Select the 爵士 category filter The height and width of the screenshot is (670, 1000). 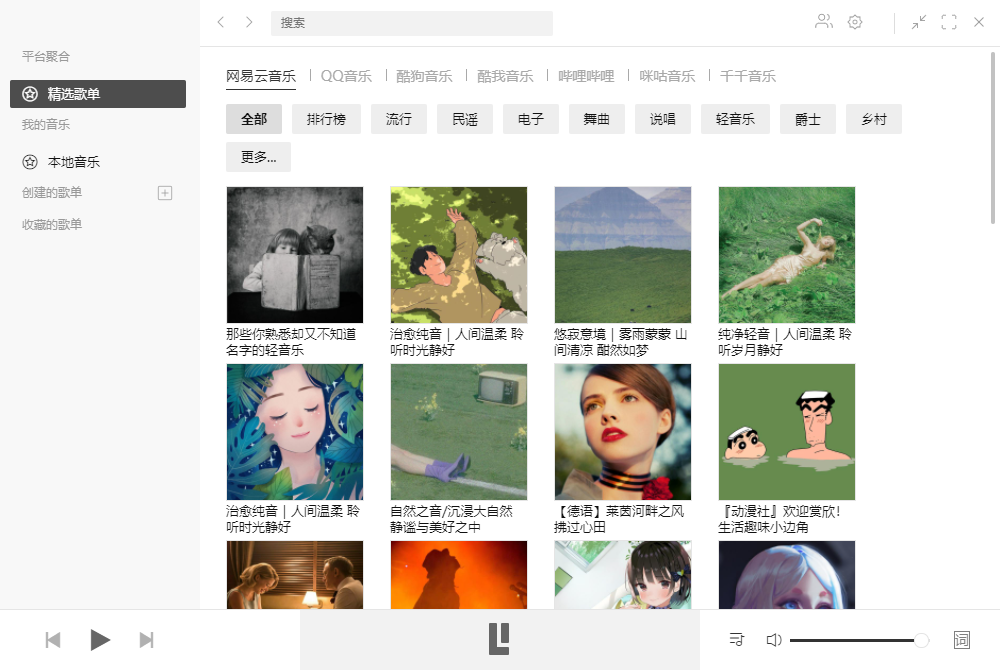807,119
